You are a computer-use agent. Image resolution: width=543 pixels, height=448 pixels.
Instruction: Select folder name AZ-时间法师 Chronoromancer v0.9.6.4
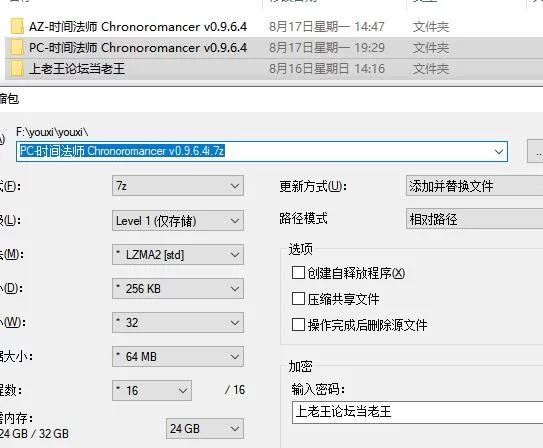(138, 27)
